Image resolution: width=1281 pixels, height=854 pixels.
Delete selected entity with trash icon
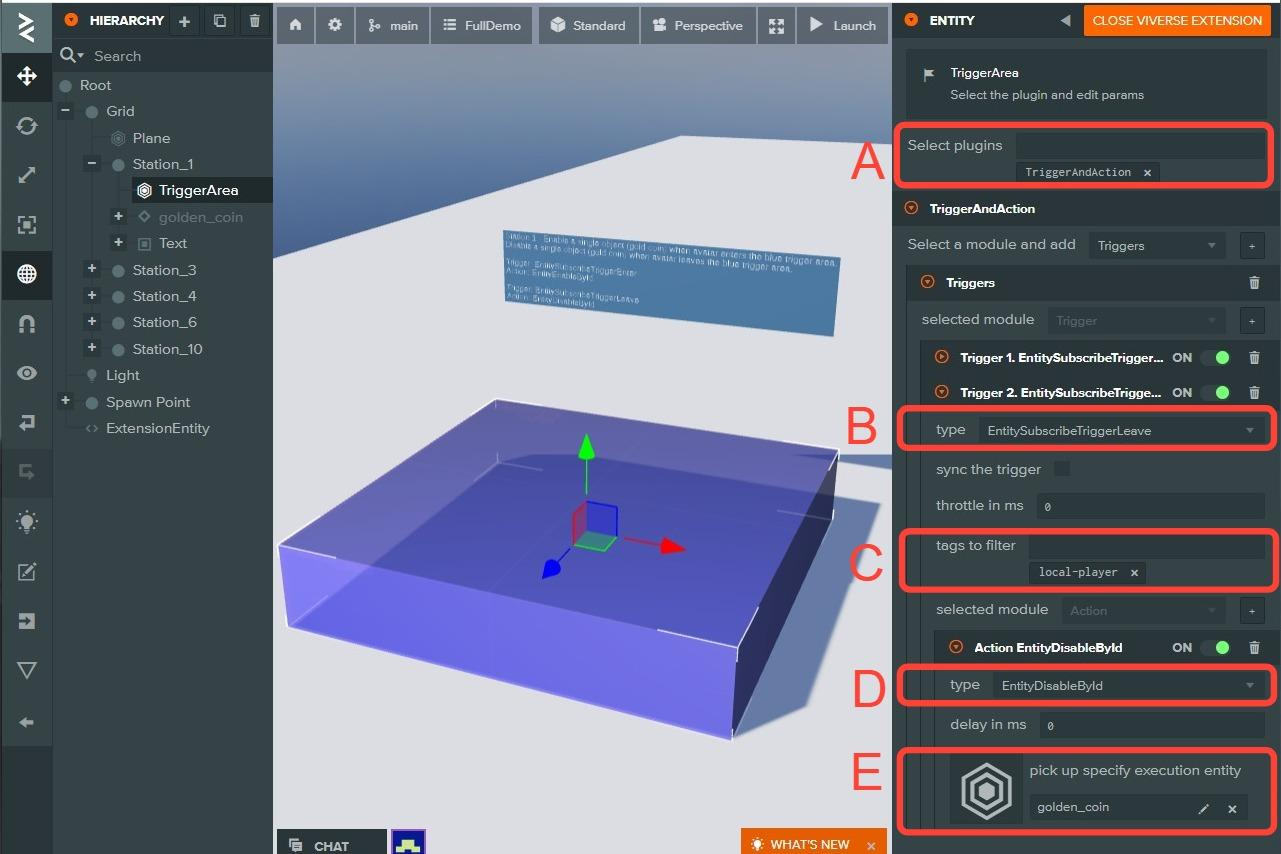pyautogui.click(x=254, y=21)
